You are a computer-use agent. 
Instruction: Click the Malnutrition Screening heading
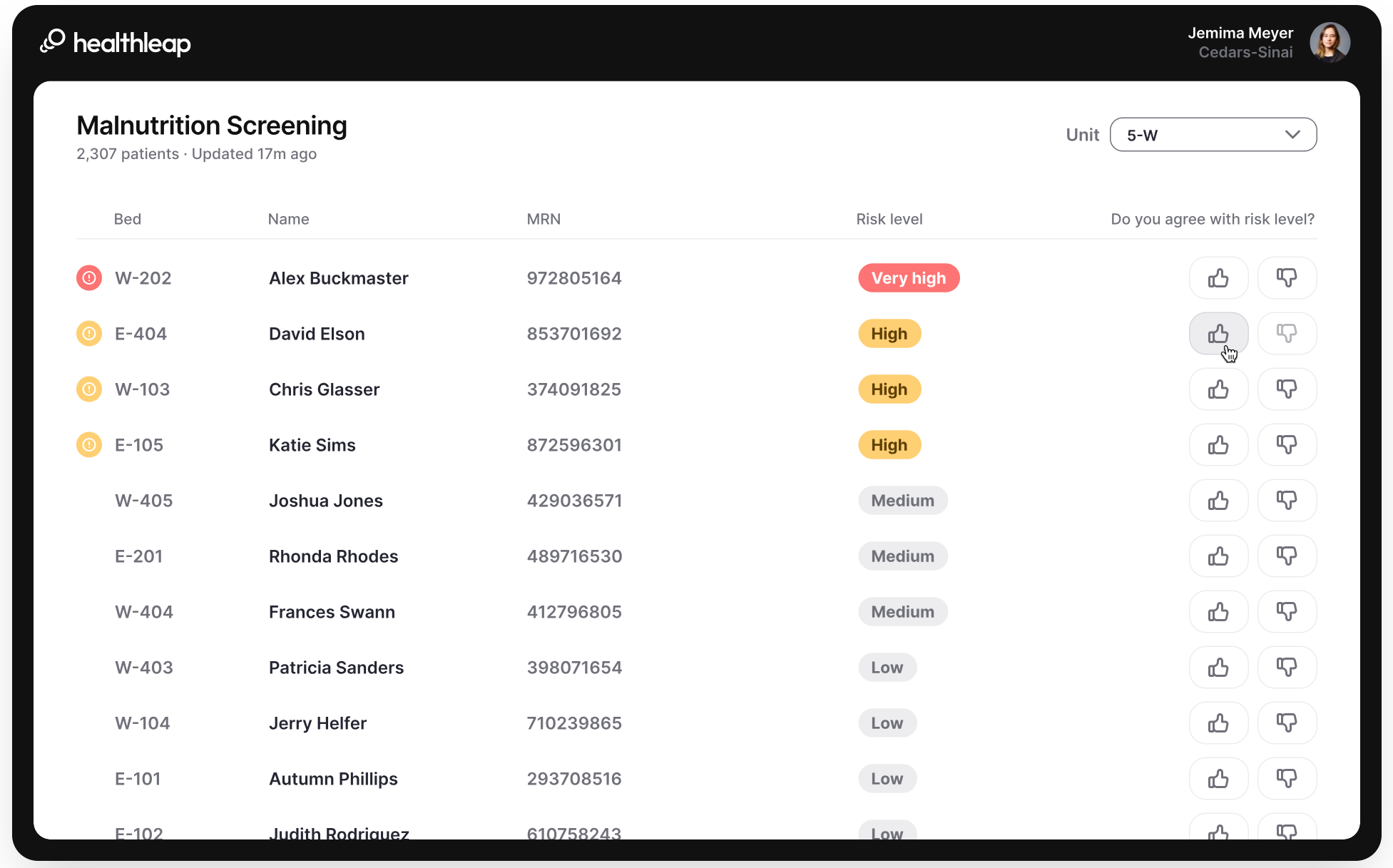click(212, 126)
